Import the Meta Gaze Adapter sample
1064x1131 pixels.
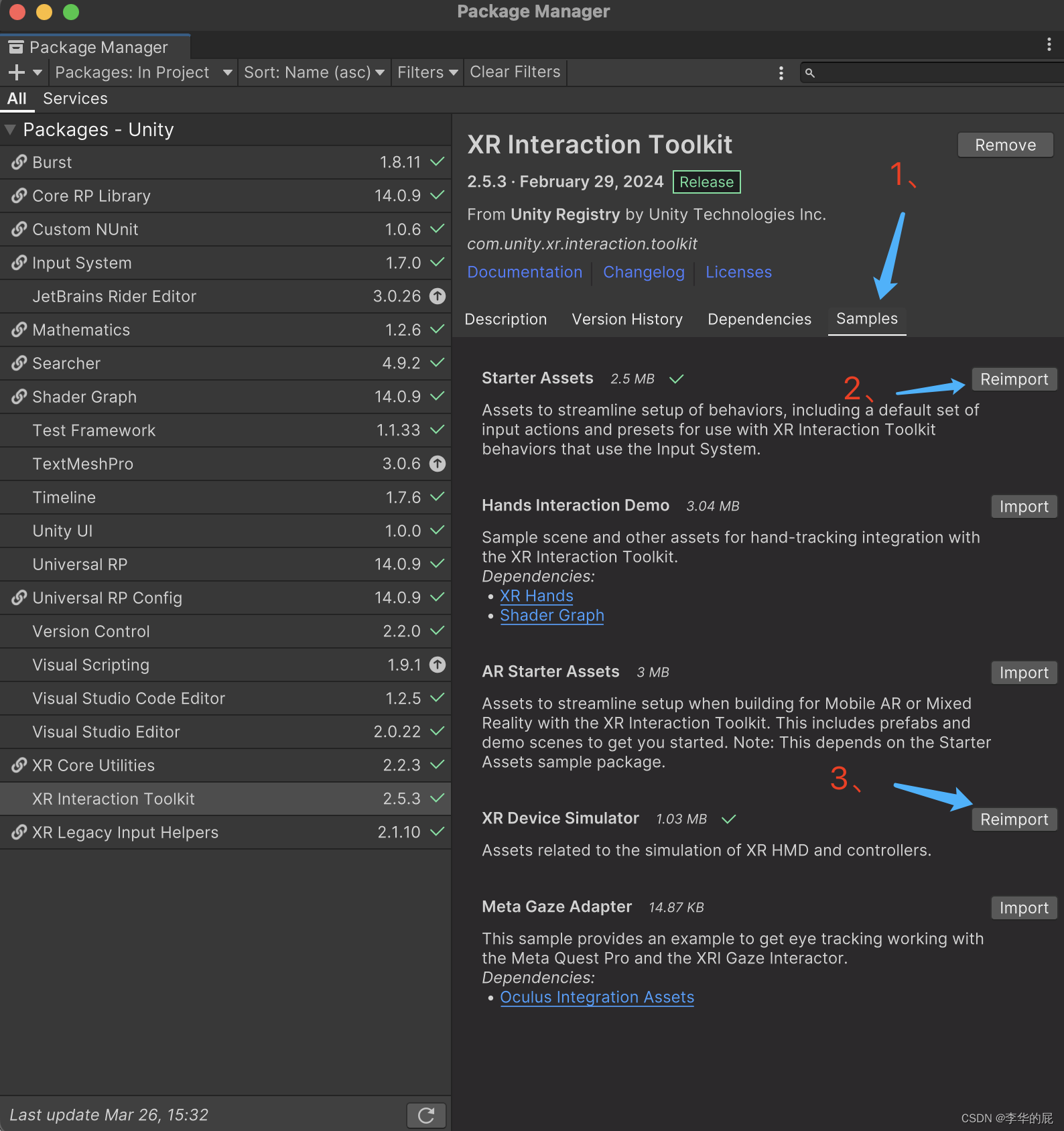[x=1024, y=908]
